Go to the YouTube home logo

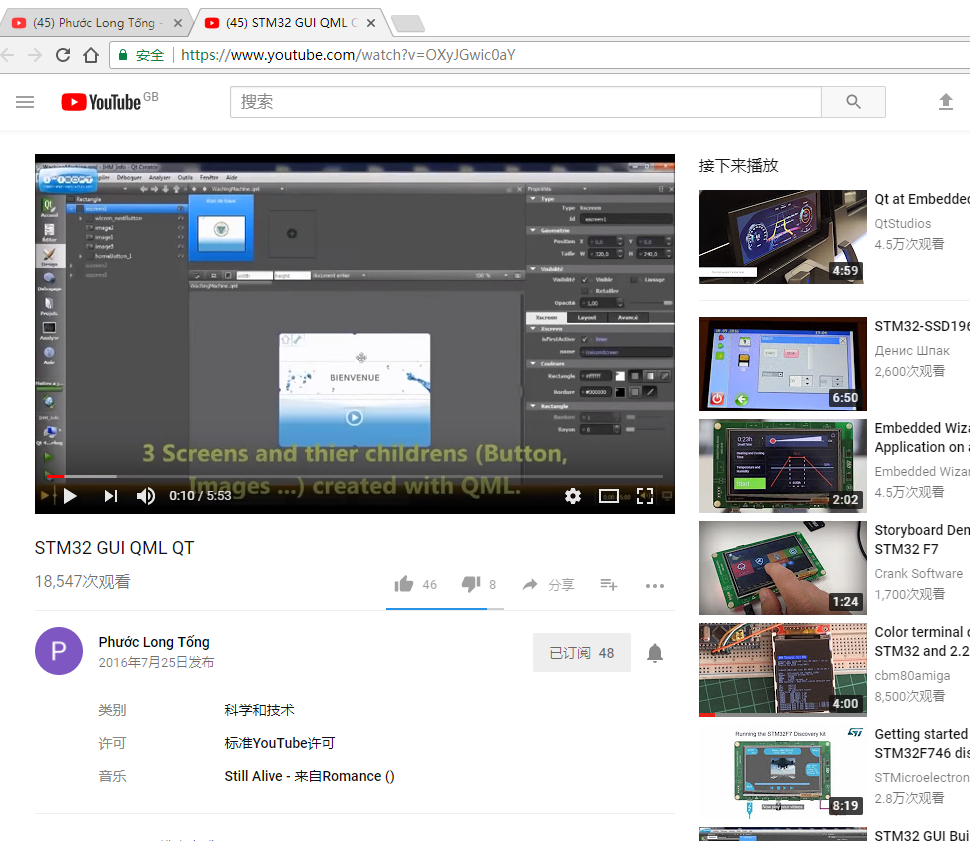click(101, 102)
